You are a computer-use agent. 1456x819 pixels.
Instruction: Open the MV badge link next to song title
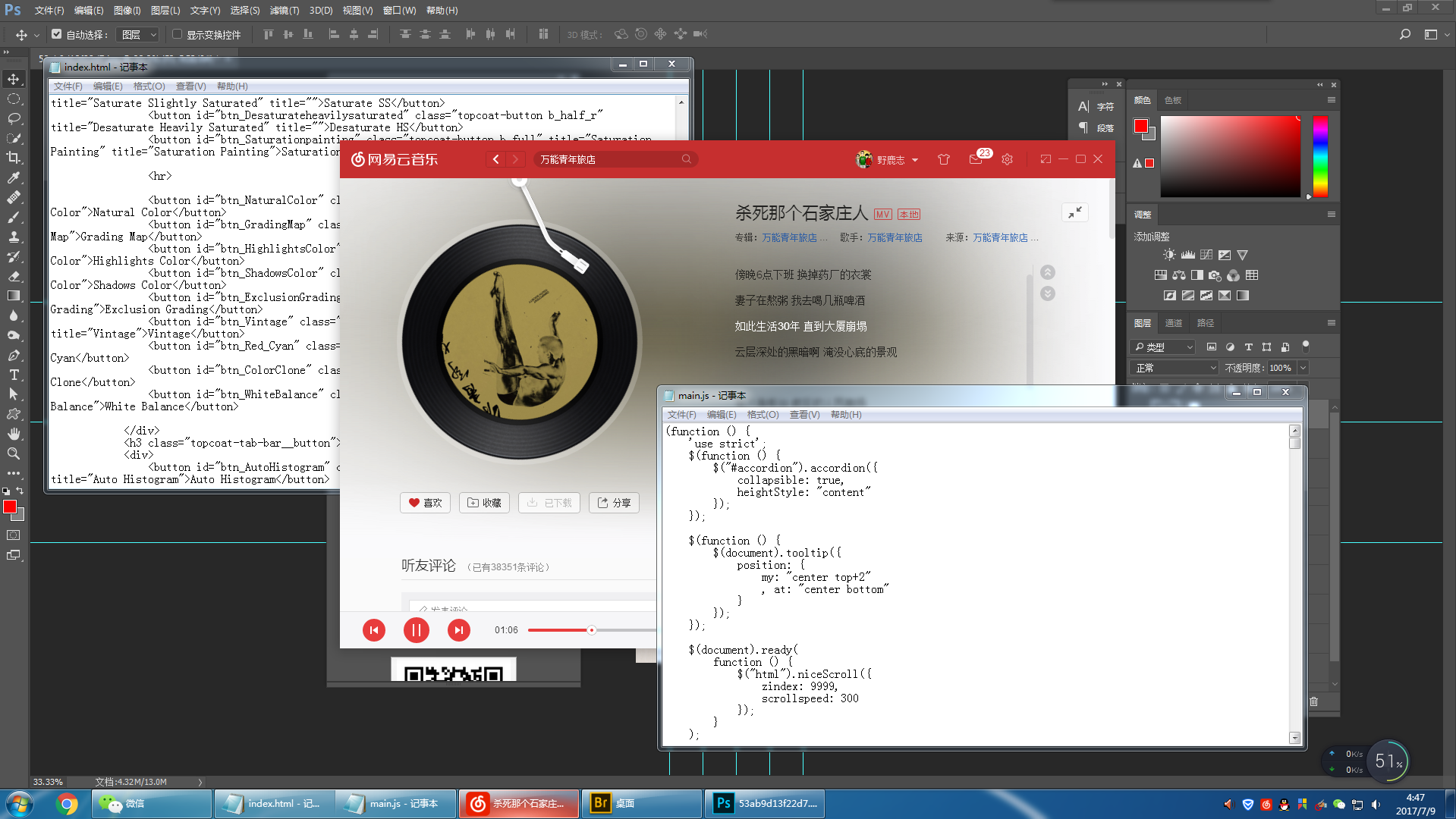[882, 215]
